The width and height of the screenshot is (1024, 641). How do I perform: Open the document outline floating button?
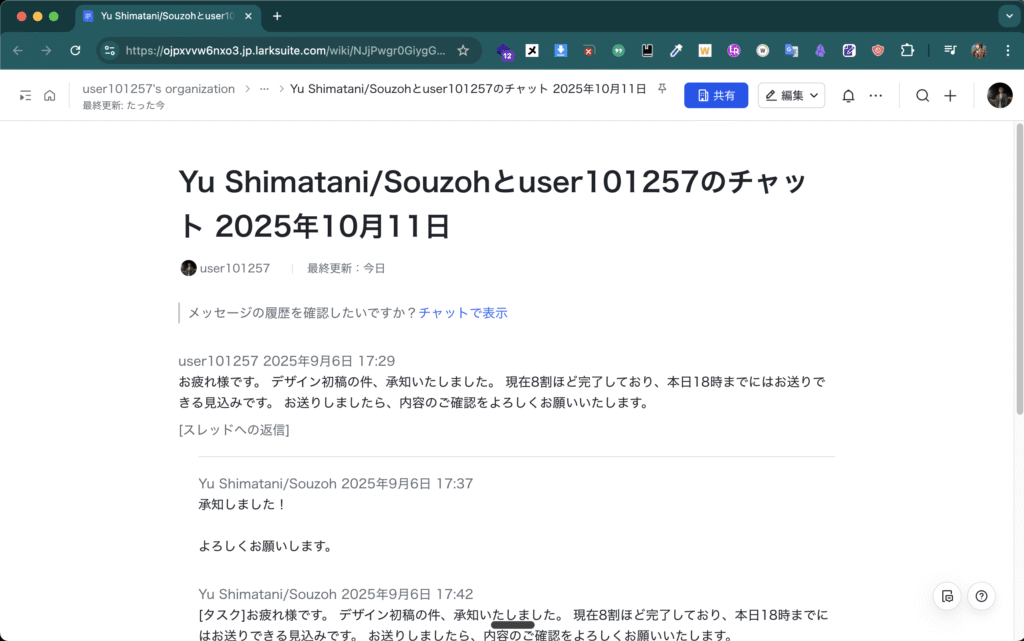(x=947, y=597)
